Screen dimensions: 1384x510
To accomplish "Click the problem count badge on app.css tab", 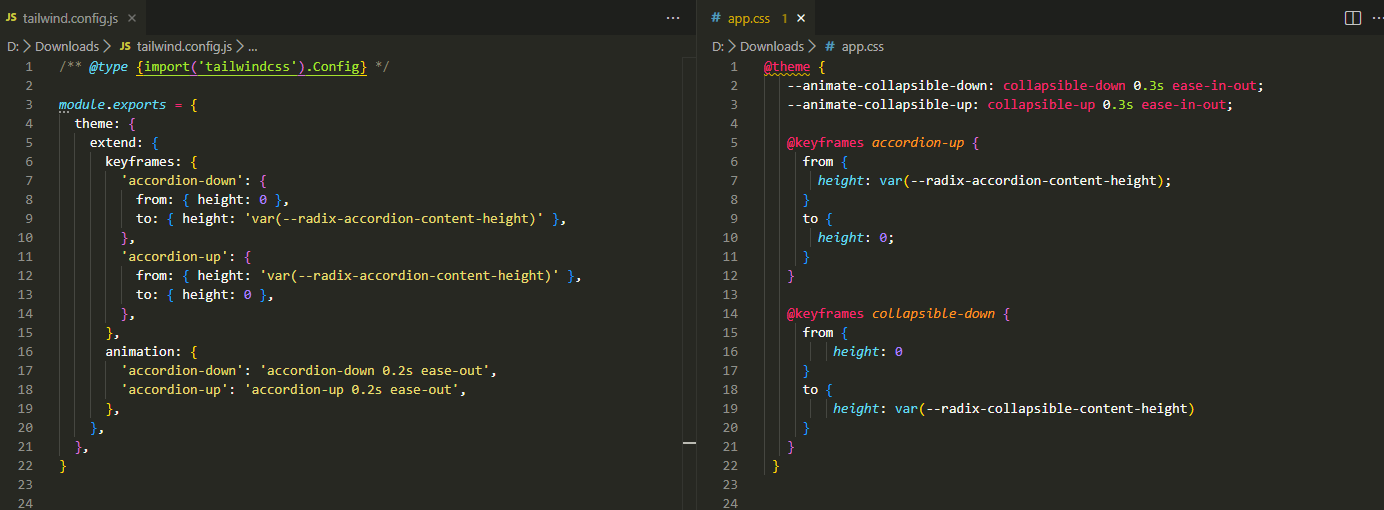I will tap(785, 18).
